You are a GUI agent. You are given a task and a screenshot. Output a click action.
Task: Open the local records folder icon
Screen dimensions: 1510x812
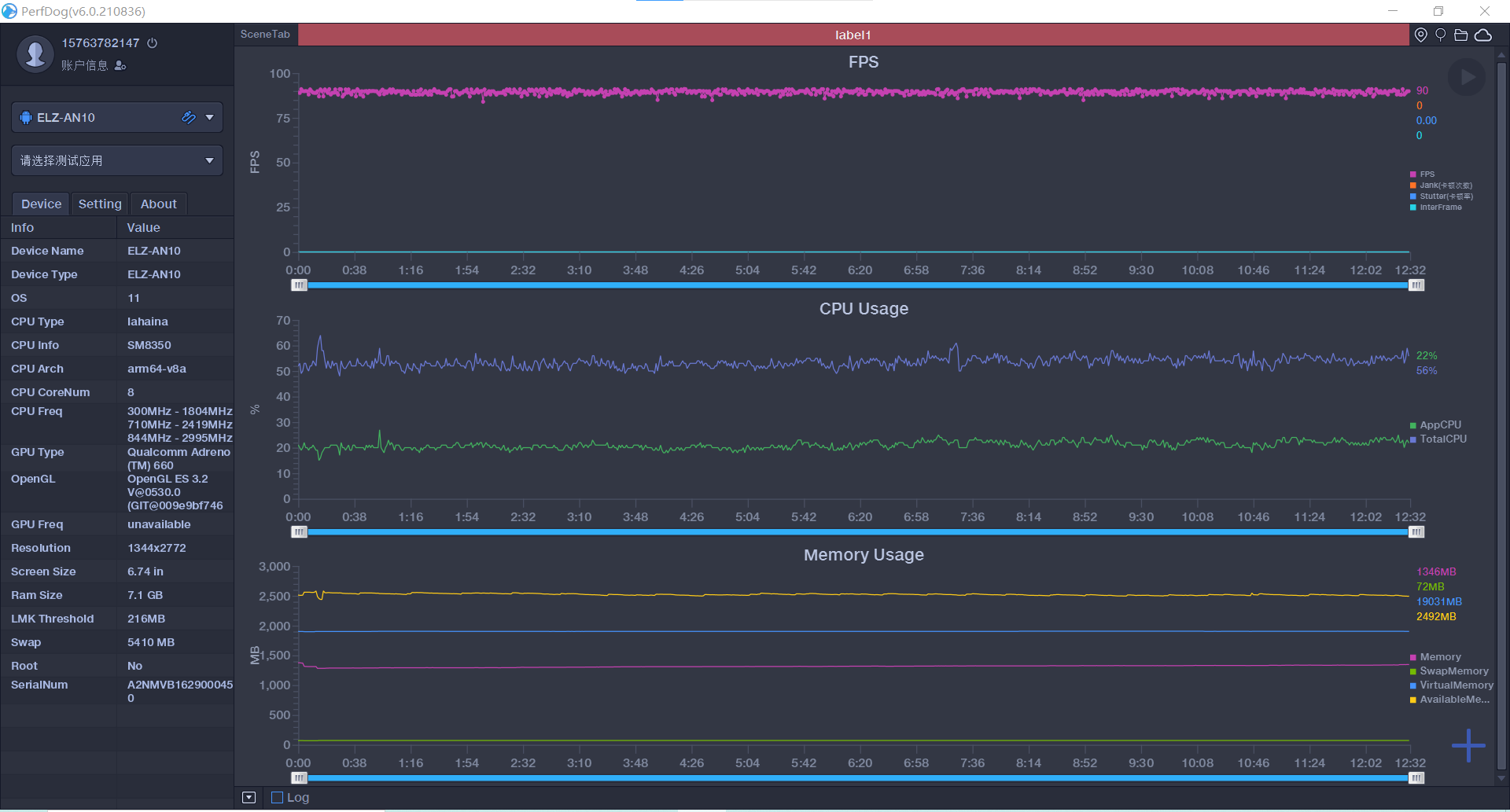tap(1461, 35)
